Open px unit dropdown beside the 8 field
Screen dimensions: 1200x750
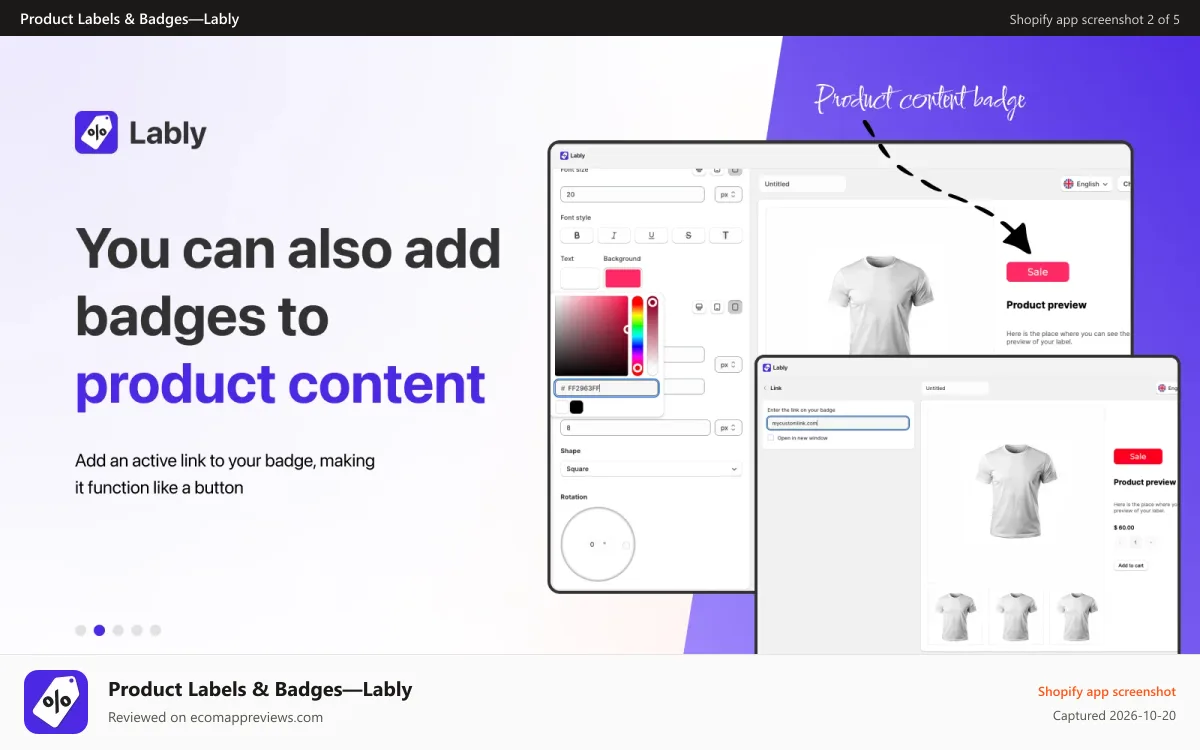(728, 427)
